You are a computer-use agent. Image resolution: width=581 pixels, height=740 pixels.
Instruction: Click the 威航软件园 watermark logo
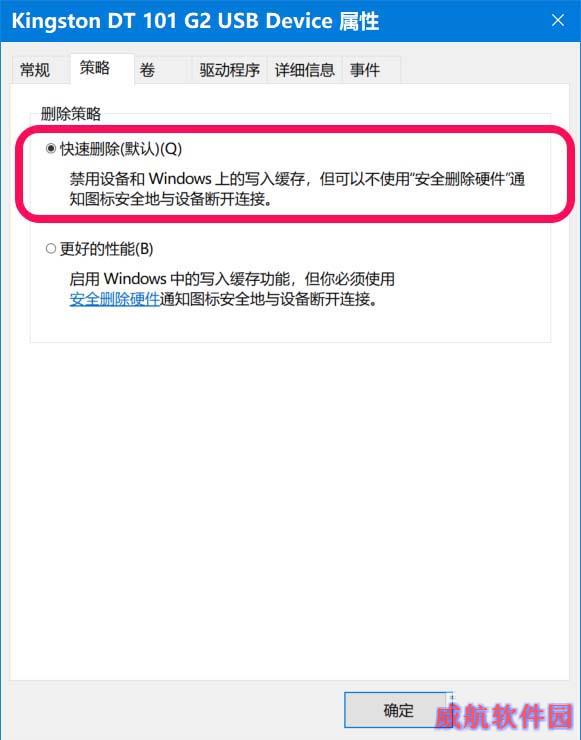pyautogui.click(x=504, y=717)
